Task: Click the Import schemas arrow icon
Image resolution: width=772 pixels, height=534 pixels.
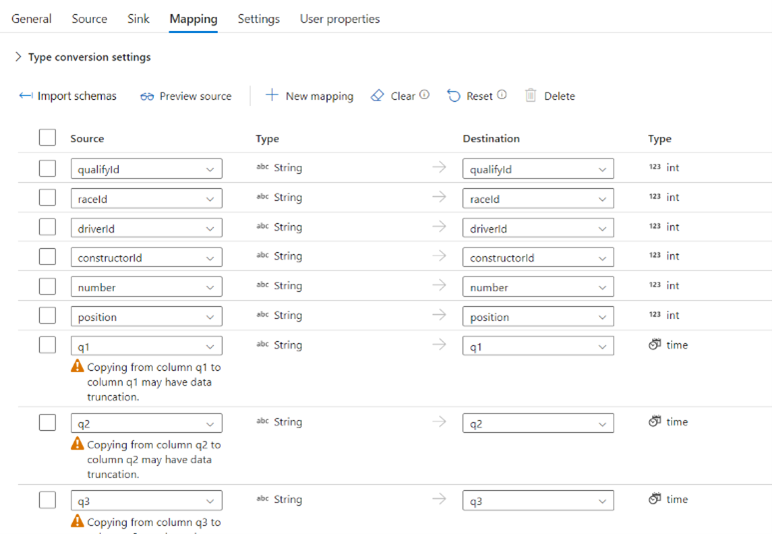Action: [x=26, y=96]
